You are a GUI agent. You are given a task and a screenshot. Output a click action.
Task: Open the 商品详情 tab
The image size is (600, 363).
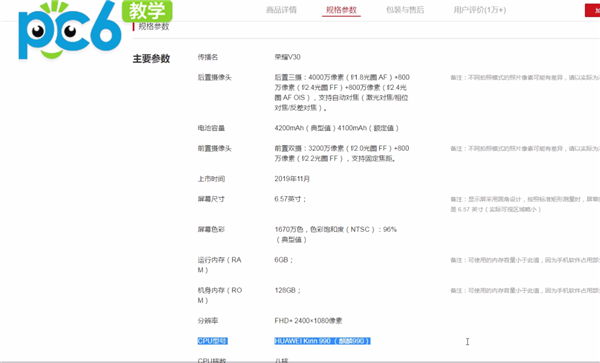pos(281,10)
